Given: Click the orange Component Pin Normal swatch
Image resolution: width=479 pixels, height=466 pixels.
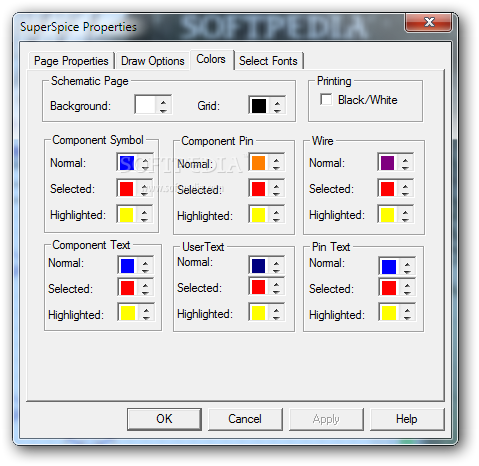Looking at the screenshot, I should click(x=258, y=163).
